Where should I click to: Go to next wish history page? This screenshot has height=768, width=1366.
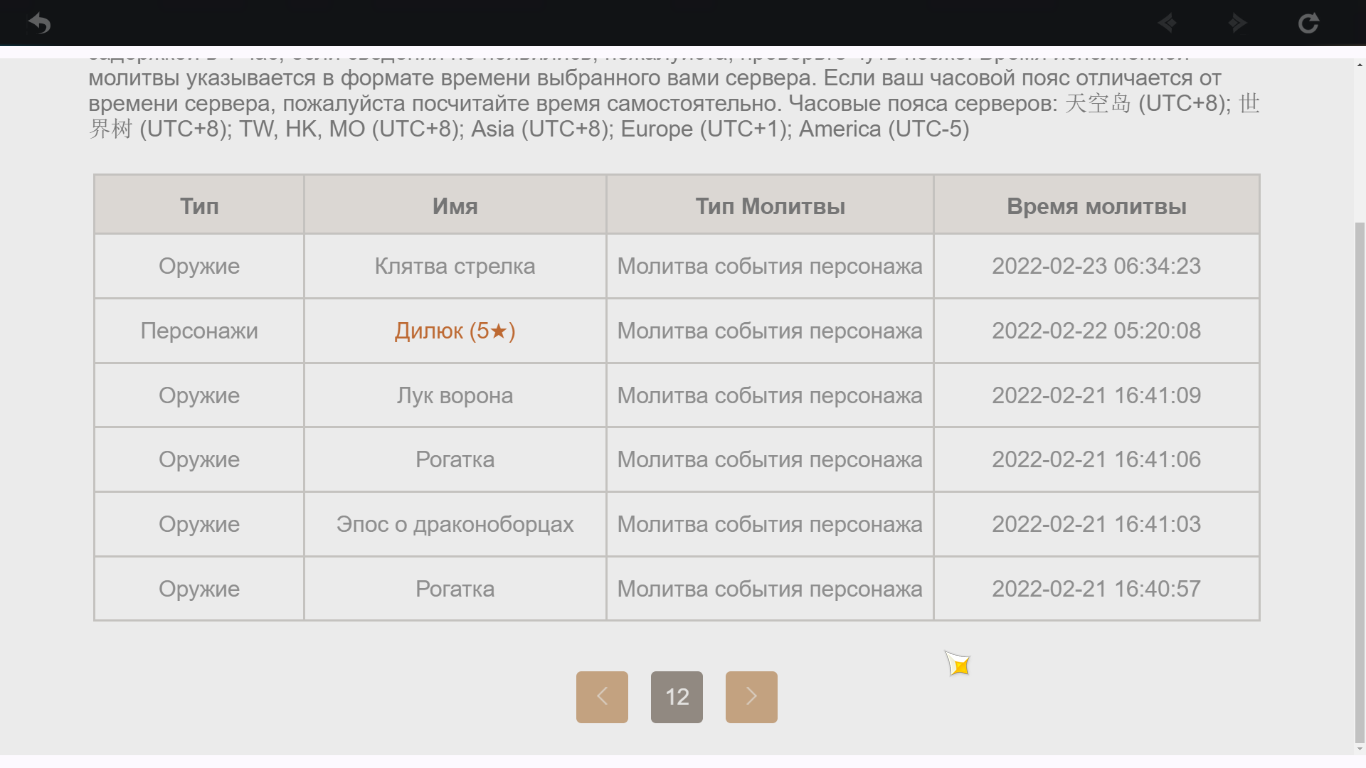pos(752,697)
